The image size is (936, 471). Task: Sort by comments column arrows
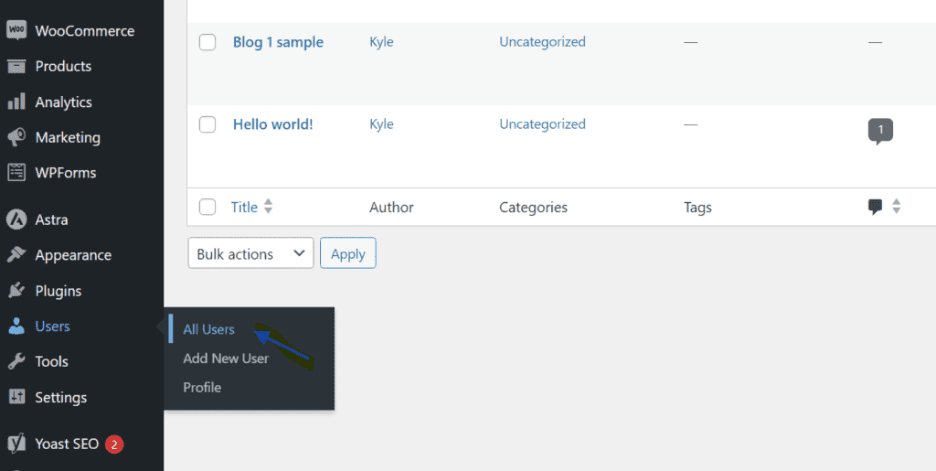pos(896,207)
